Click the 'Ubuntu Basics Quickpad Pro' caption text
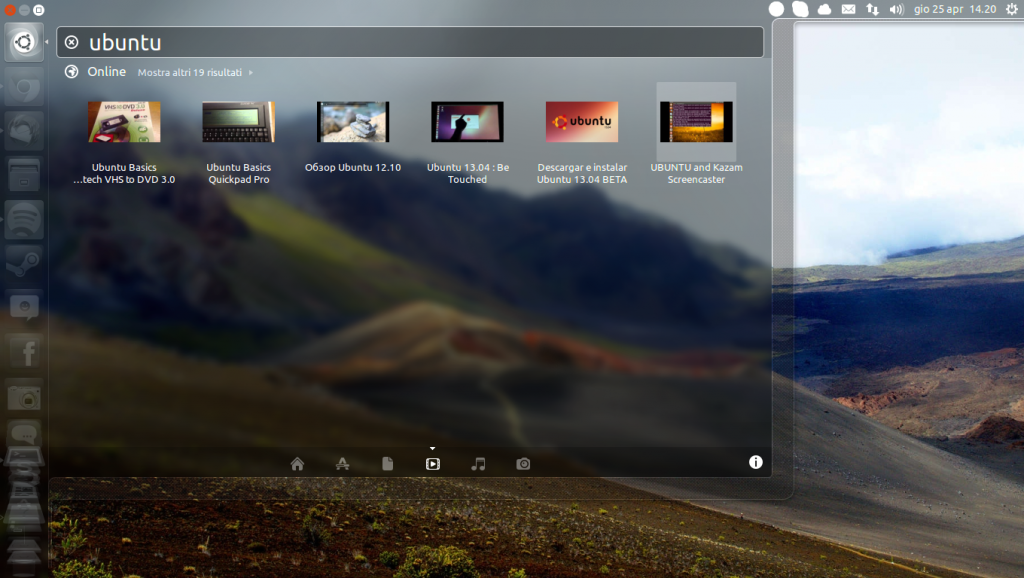 coord(238,173)
